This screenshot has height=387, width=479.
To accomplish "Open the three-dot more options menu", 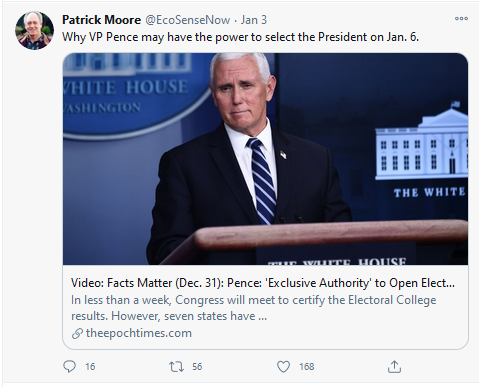I will point(461,18).
